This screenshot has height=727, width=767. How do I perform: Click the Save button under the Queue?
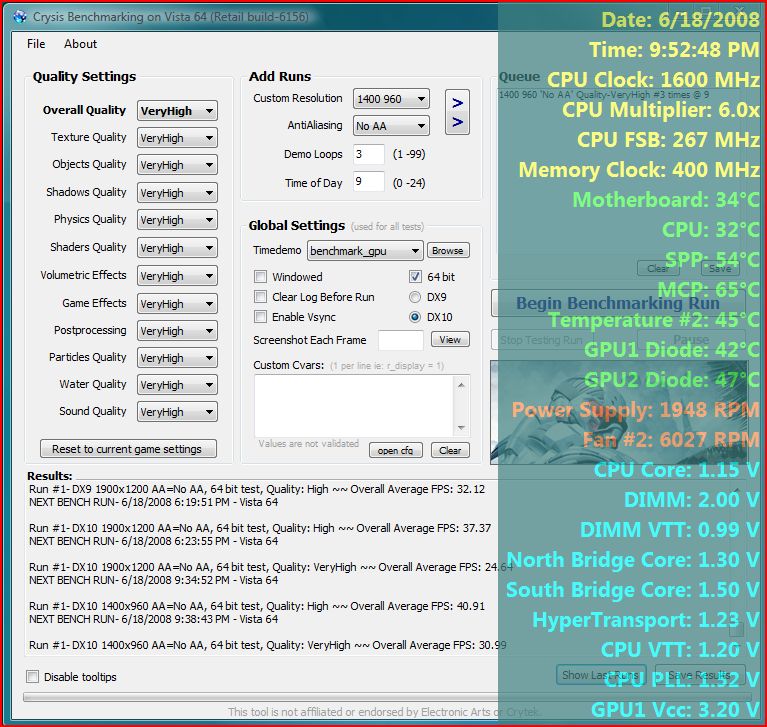click(x=720, y=269)
